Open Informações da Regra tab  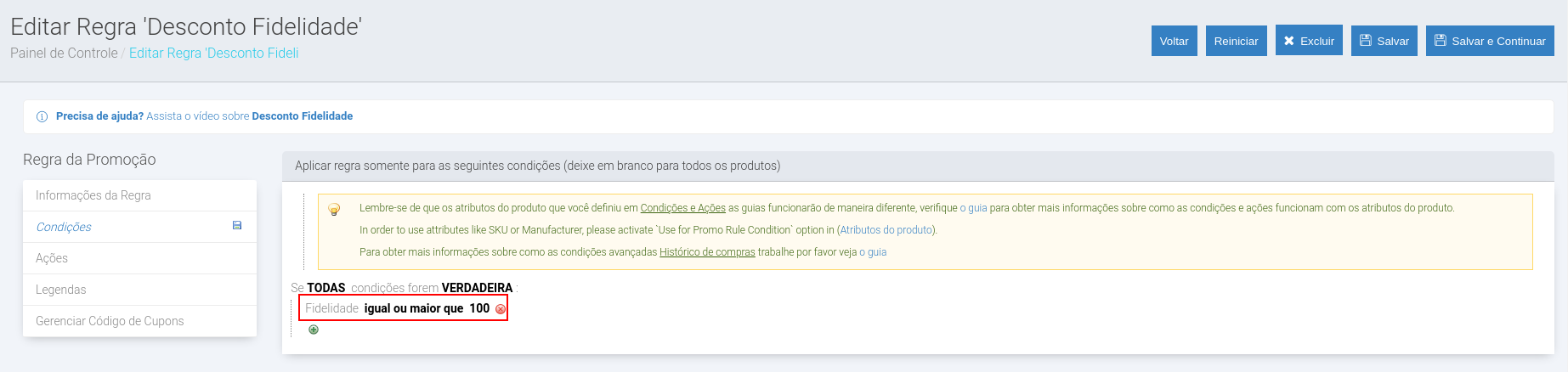93,195
